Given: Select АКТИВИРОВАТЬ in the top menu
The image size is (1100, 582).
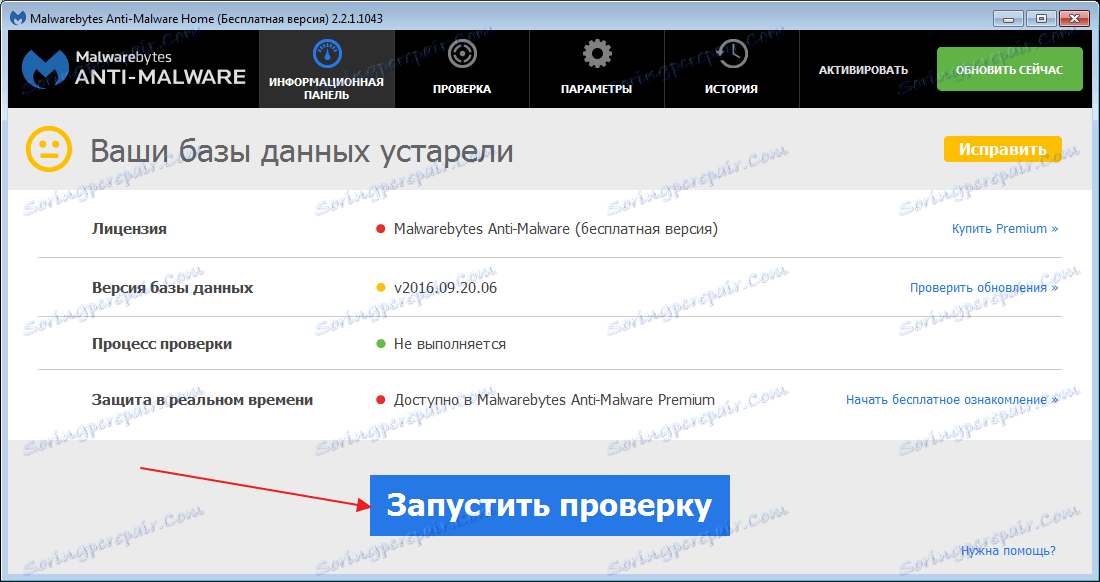Looking at the screenshot, I should (866, 69).
